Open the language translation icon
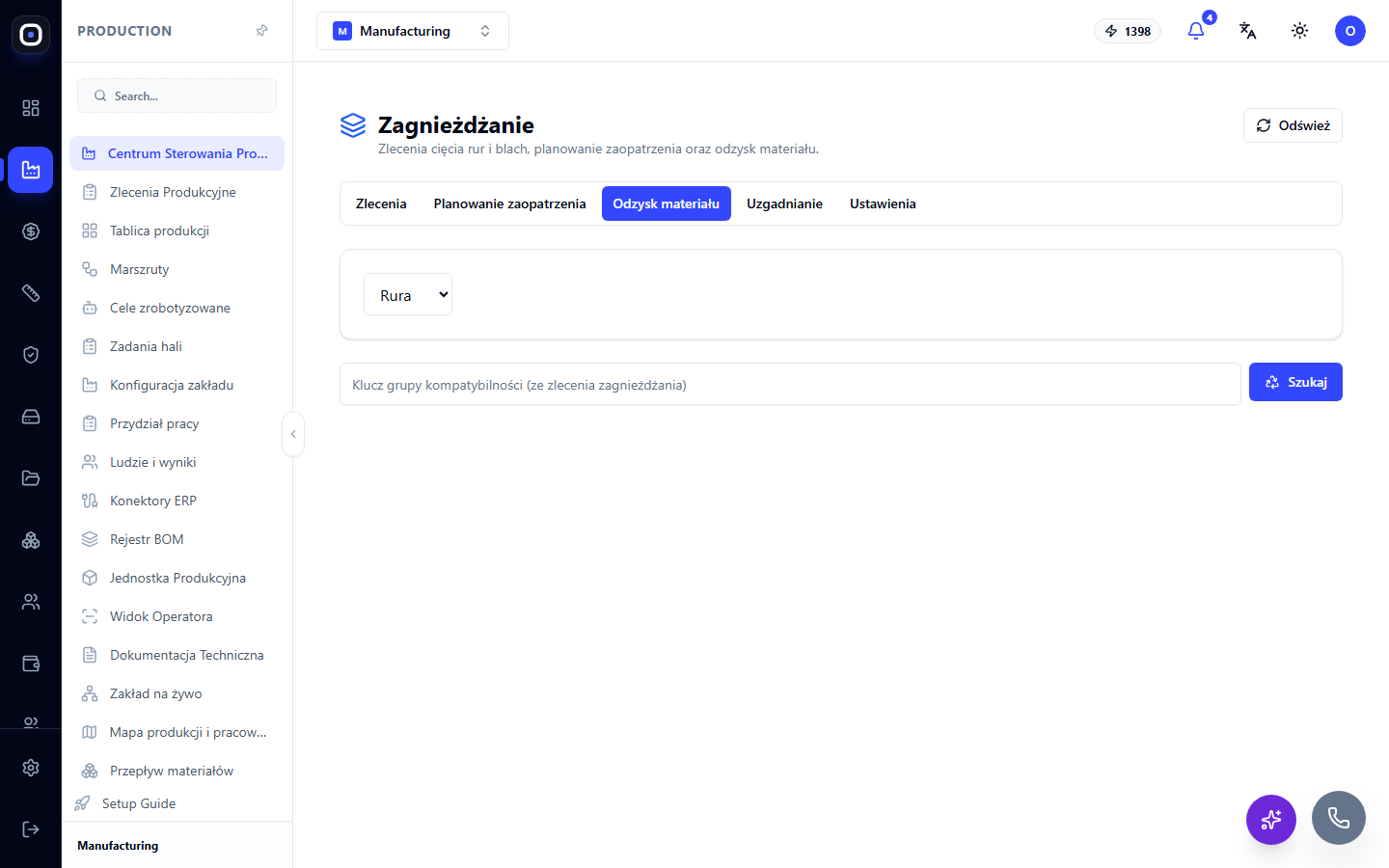This screenshot has width=1389, height=868. [1248, 31]
